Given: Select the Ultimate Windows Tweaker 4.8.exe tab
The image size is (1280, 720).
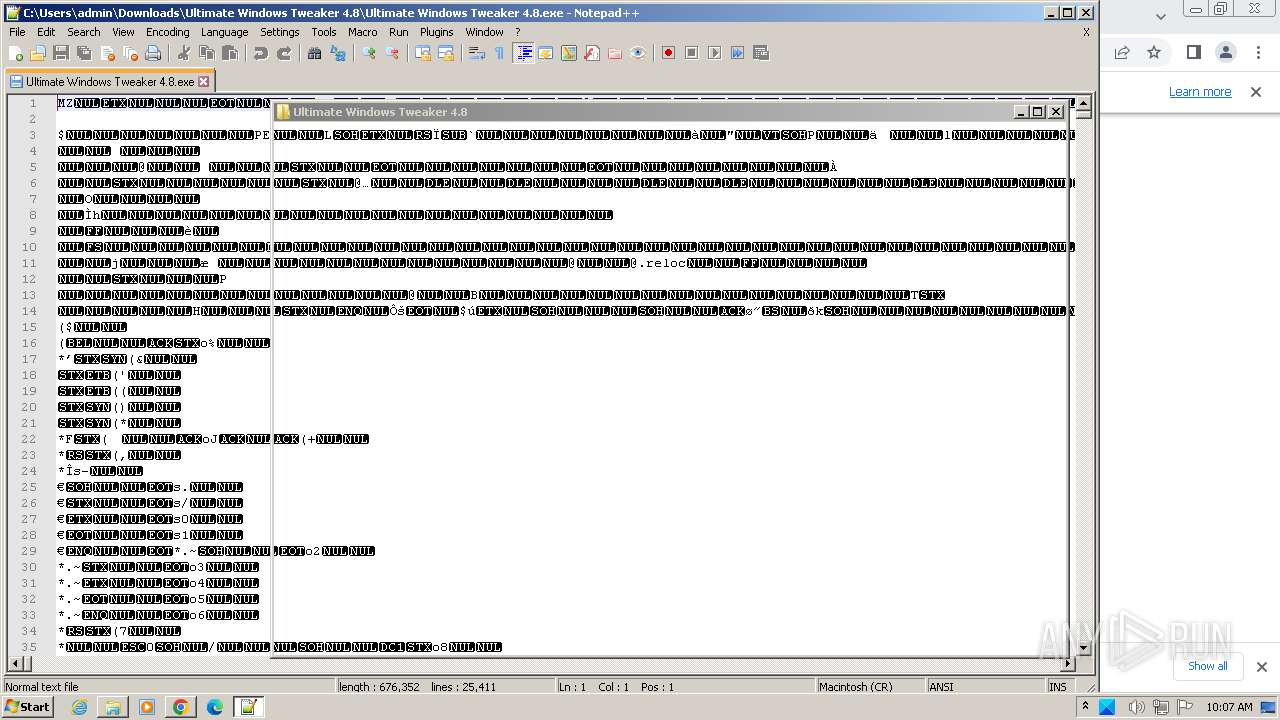Looking at the screenshot, I should point(109,82).
